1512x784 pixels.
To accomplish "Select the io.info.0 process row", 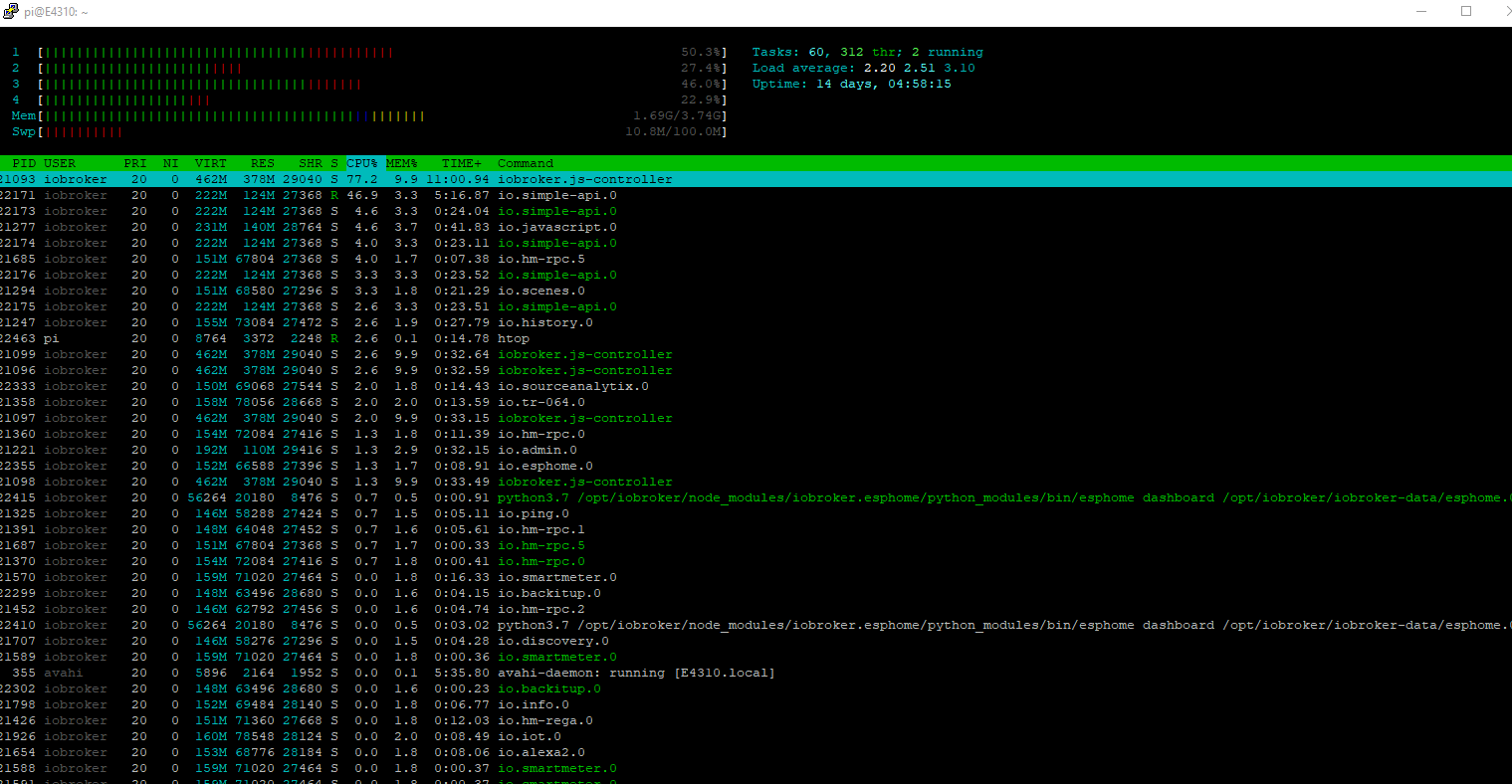I will point(756,704).
